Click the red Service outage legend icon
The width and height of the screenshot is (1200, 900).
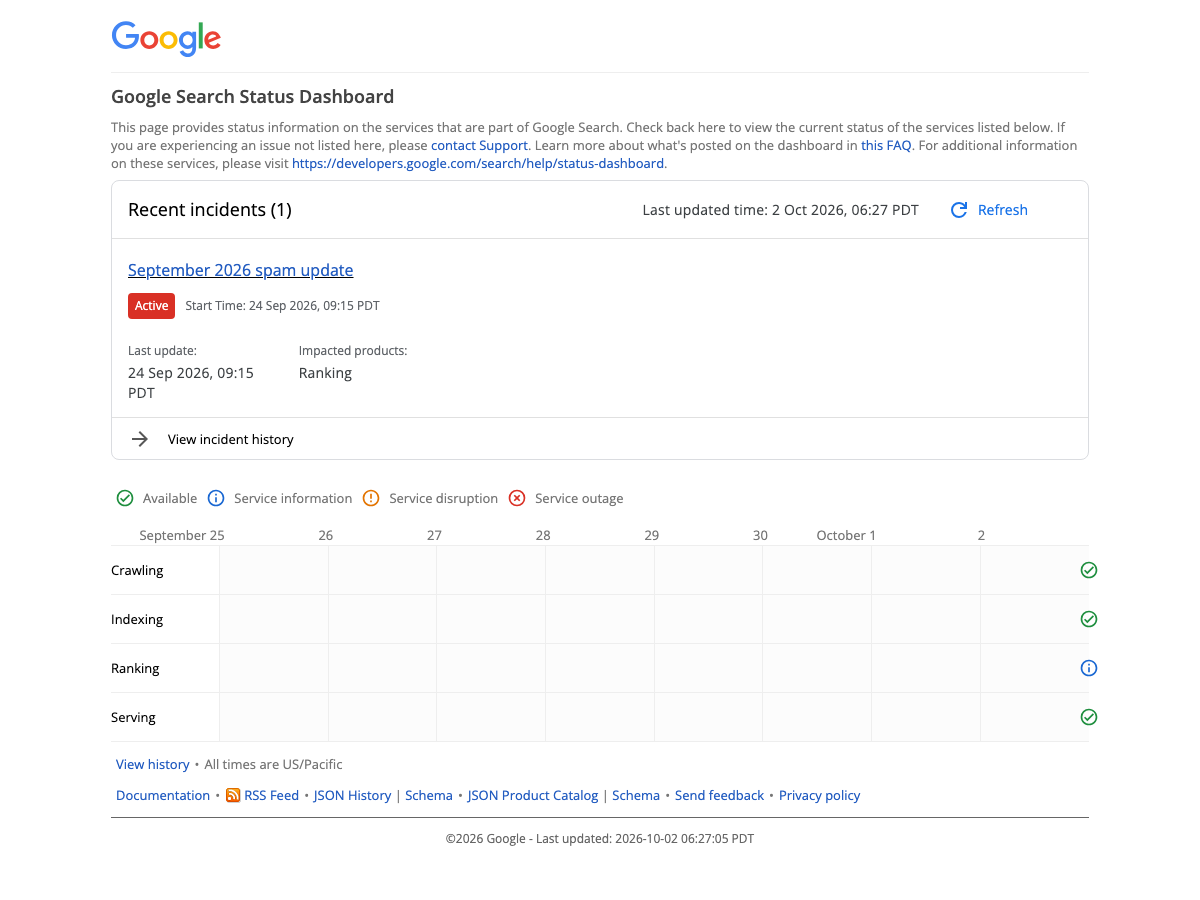tap(517, 498)
